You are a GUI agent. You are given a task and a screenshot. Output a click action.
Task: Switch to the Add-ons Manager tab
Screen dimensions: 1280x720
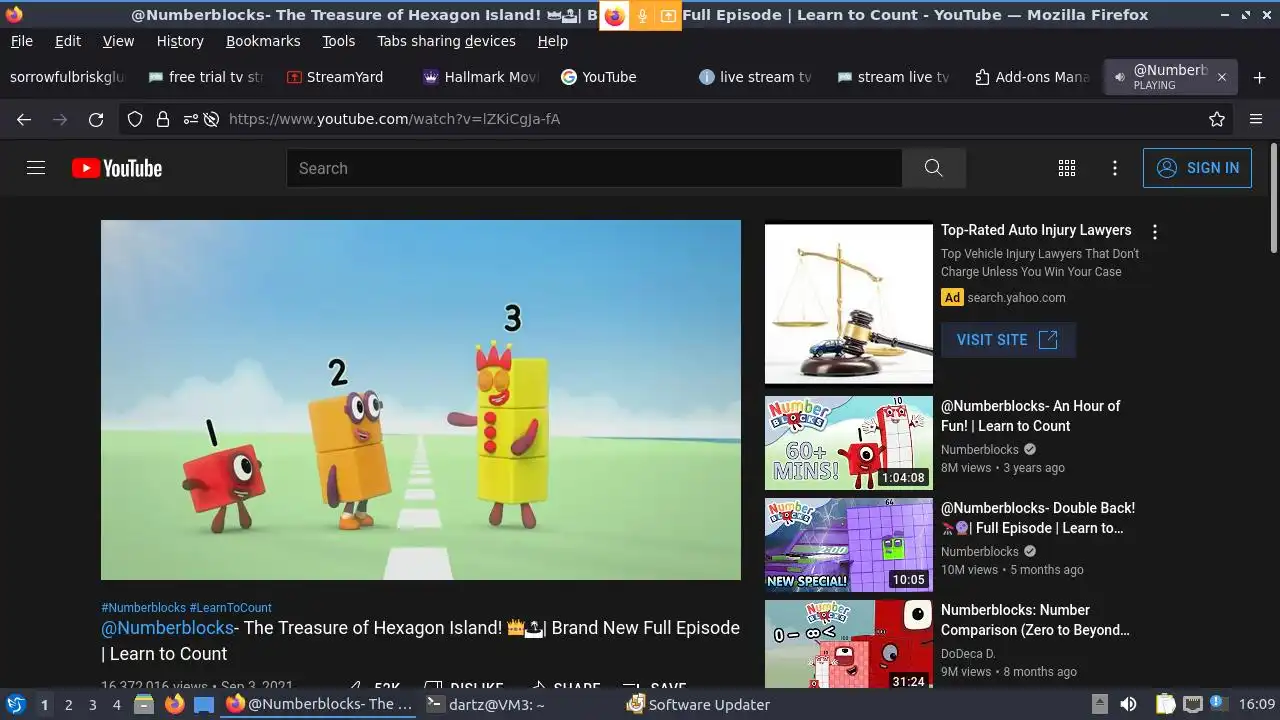(x=1031, y=77)
